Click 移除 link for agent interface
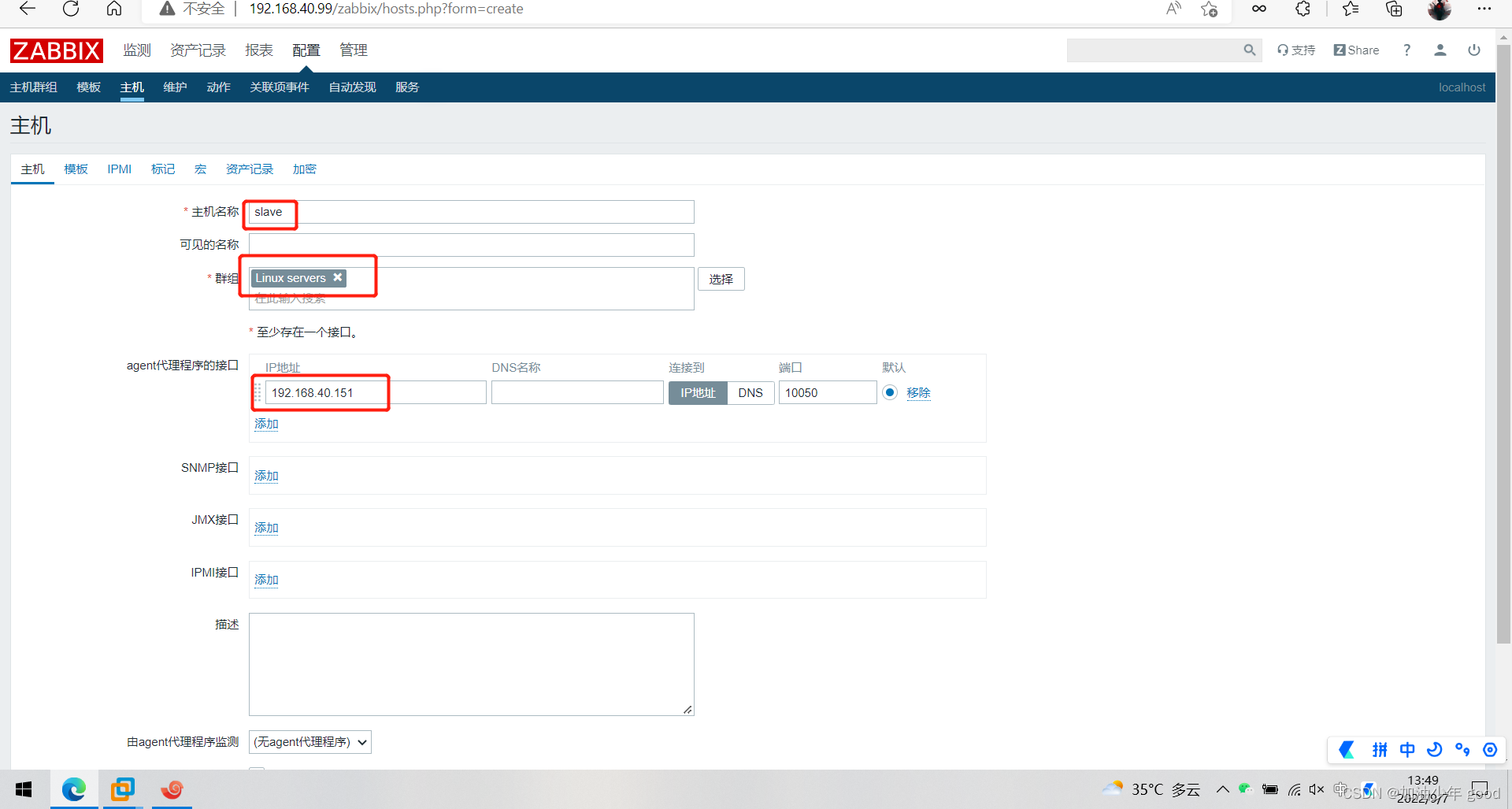 (x=918, y=392)
